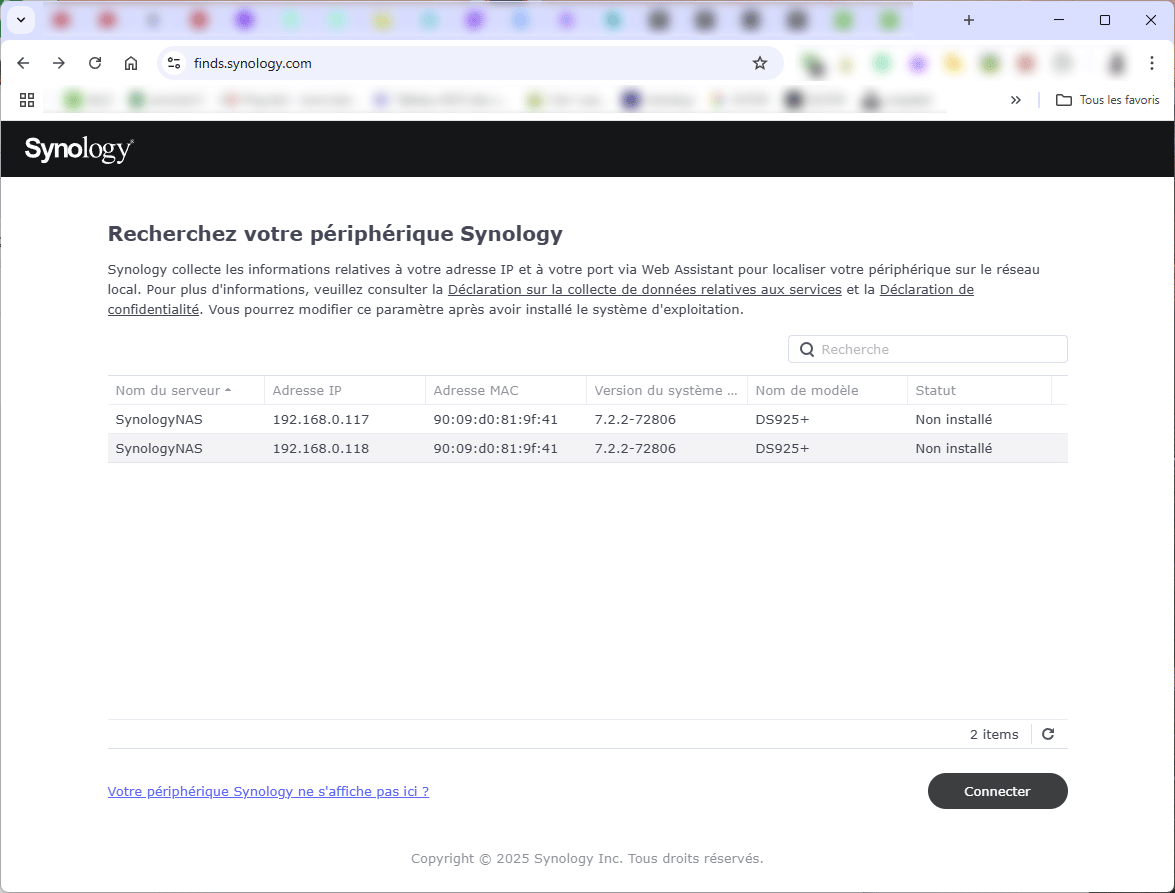Click MAC address in the 192.168.0.117 row

click(495, 420)
